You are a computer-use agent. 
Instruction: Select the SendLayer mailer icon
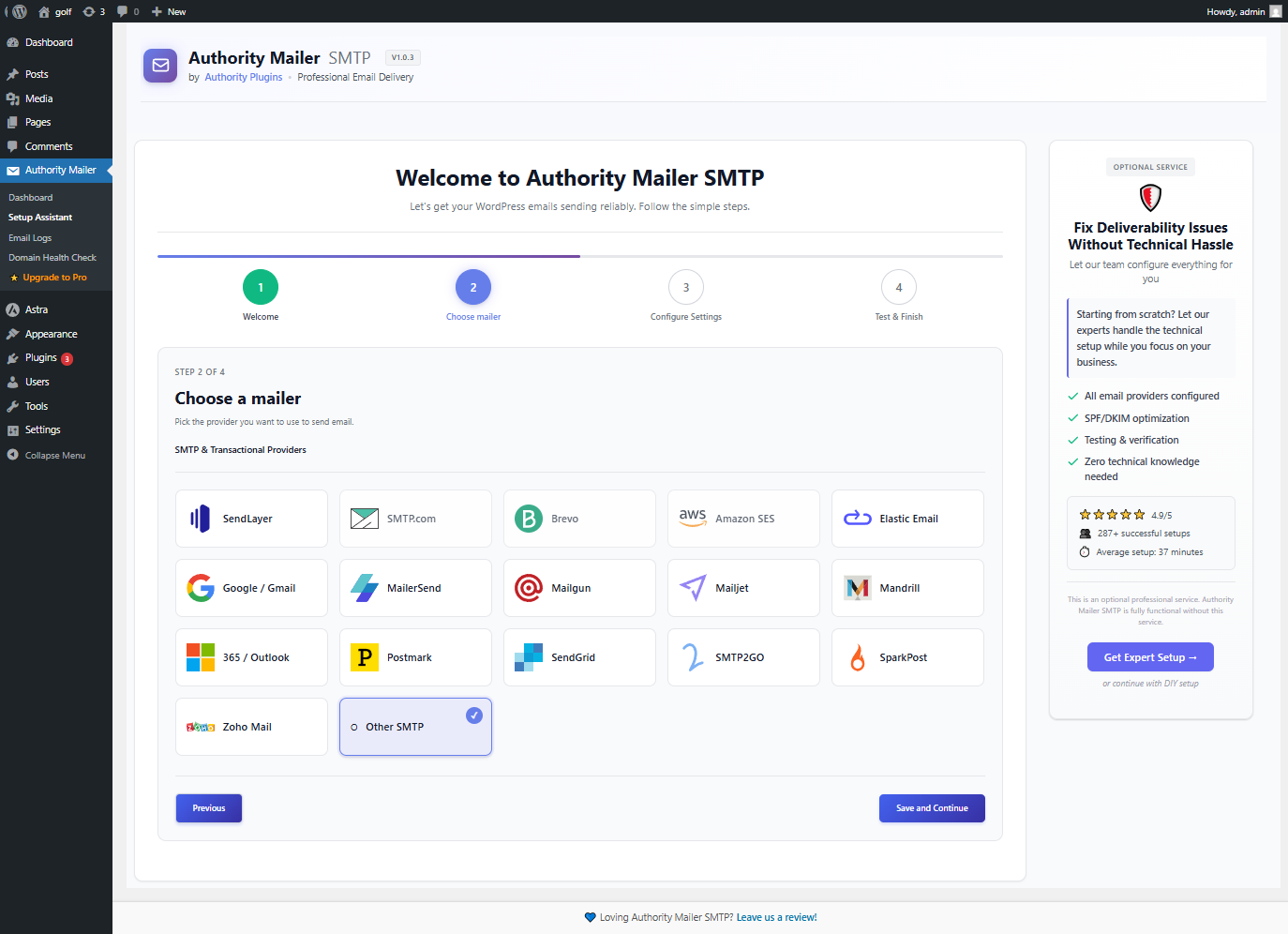[199, 518]
